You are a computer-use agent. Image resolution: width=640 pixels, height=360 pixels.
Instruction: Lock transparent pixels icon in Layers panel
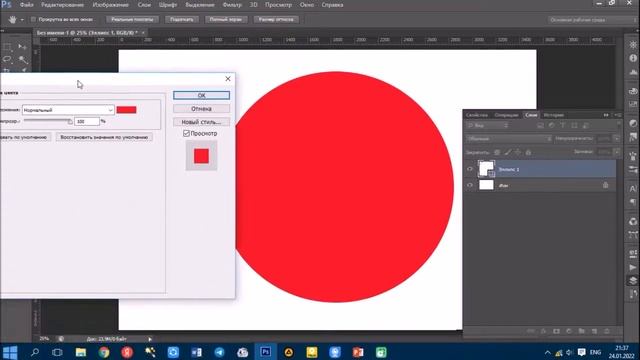pyautogui.click(x=497, y=152)
